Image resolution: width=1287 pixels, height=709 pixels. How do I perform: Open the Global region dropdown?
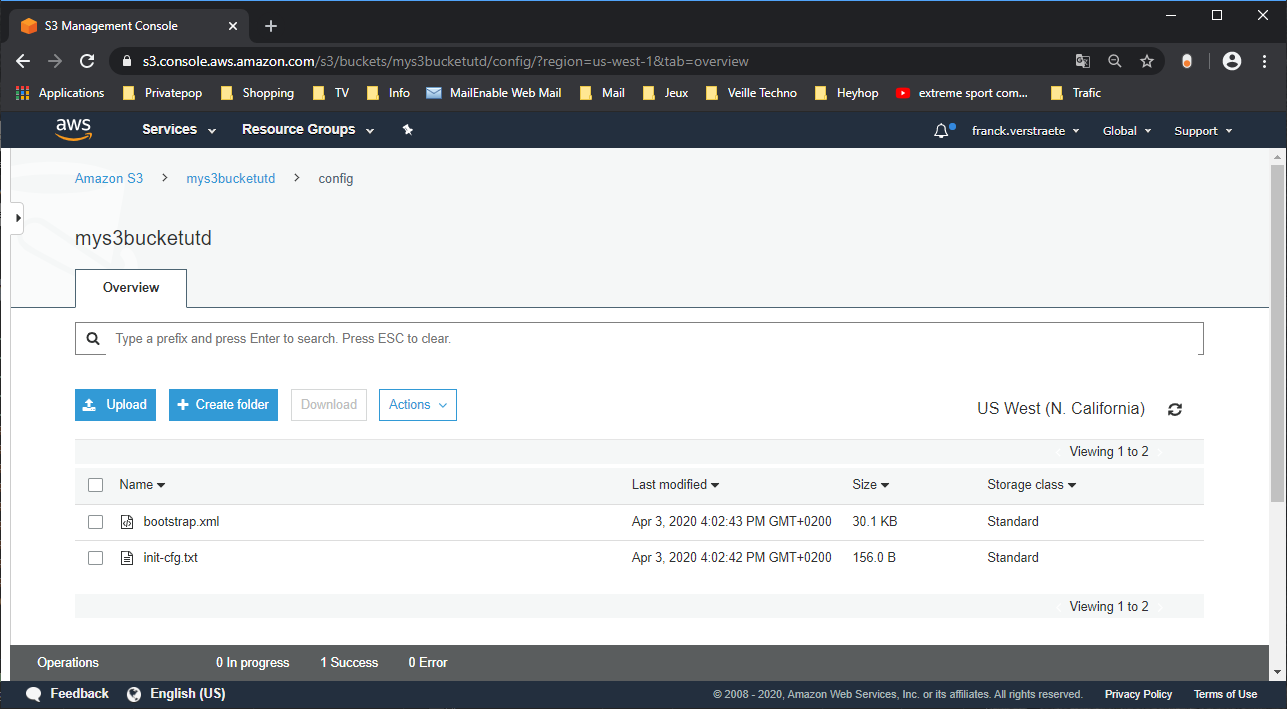(x=1127, y=131)
